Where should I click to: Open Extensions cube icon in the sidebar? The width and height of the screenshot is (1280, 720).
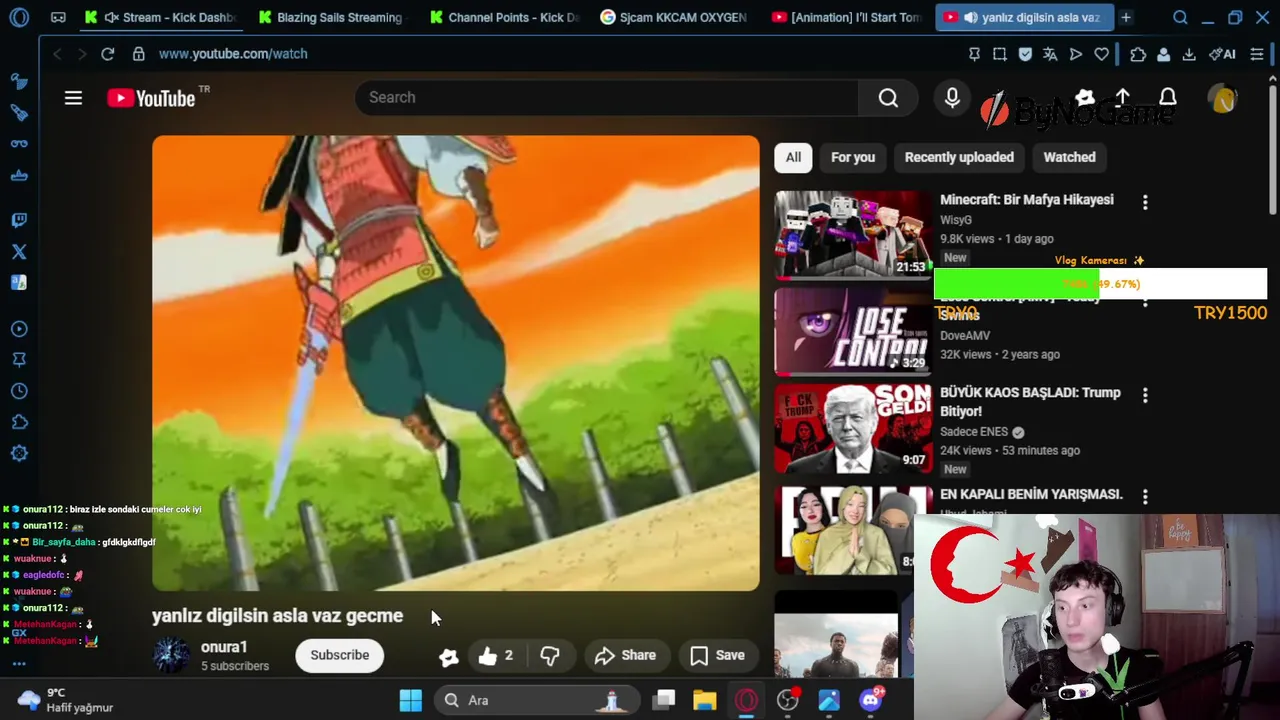19,422
